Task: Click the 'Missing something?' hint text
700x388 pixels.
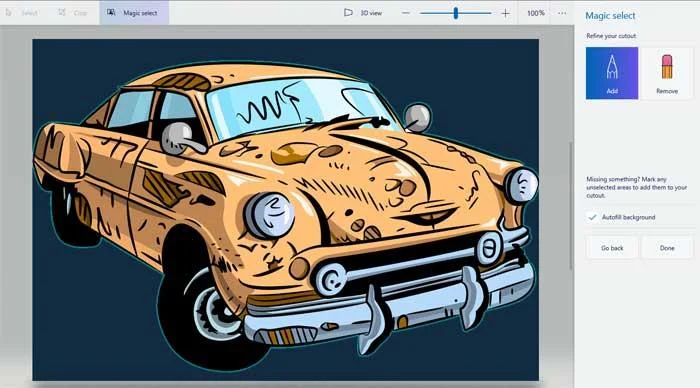Action: click(x=636, y=187)
